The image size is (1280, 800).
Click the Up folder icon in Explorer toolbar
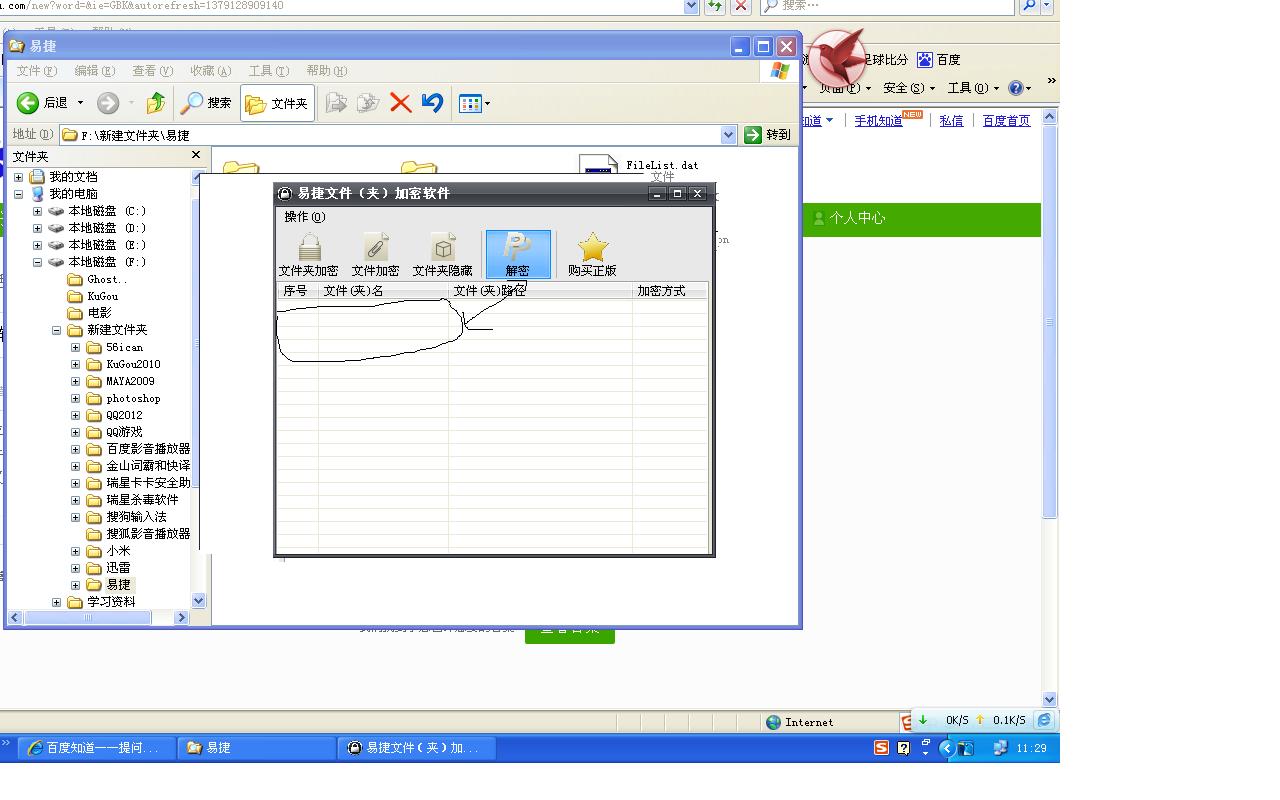(x=156, y=103)
